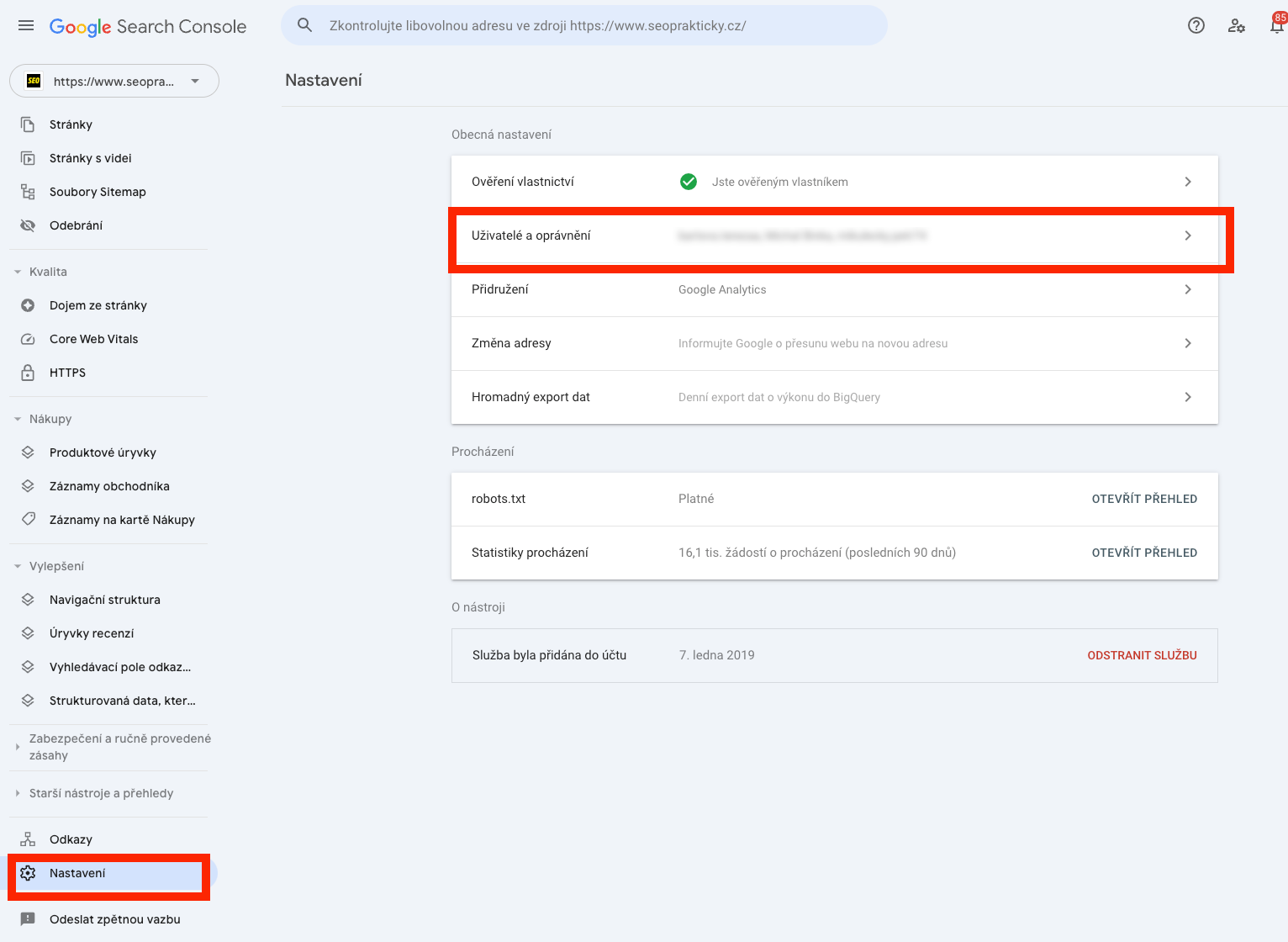Click the Vyhledávací pole odkazů icon

pyautogui.click(x=28, y=667)
